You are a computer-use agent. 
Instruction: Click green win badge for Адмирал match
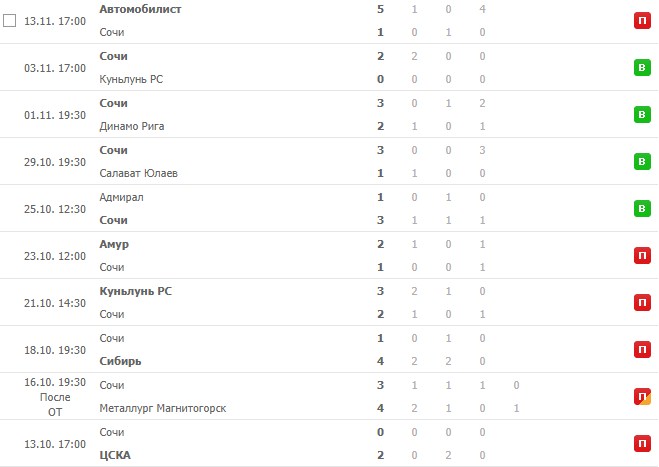click(640, 209)
